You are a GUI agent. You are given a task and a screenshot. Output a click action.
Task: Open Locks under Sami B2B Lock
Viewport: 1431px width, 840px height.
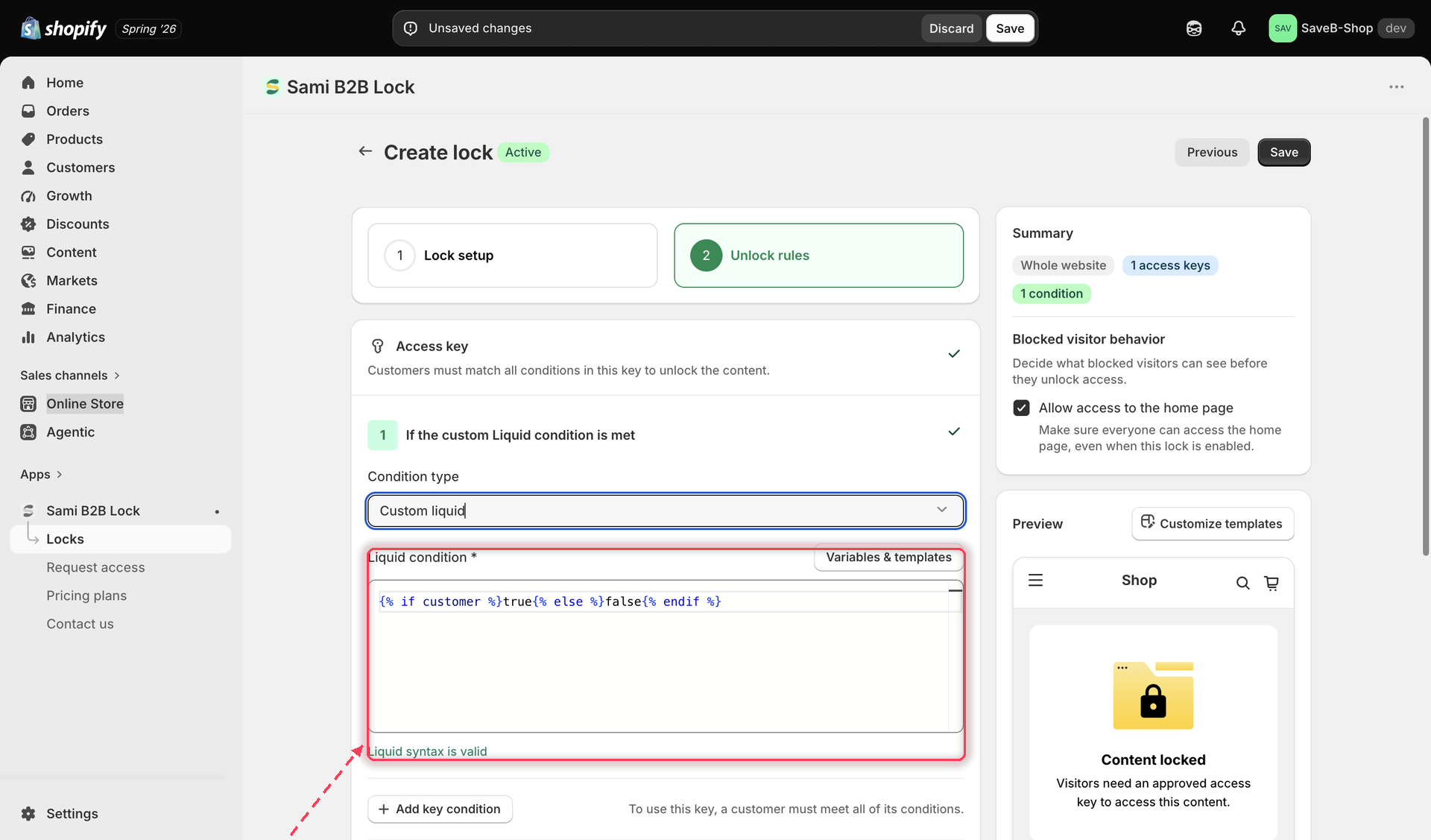tap(121, 539)
